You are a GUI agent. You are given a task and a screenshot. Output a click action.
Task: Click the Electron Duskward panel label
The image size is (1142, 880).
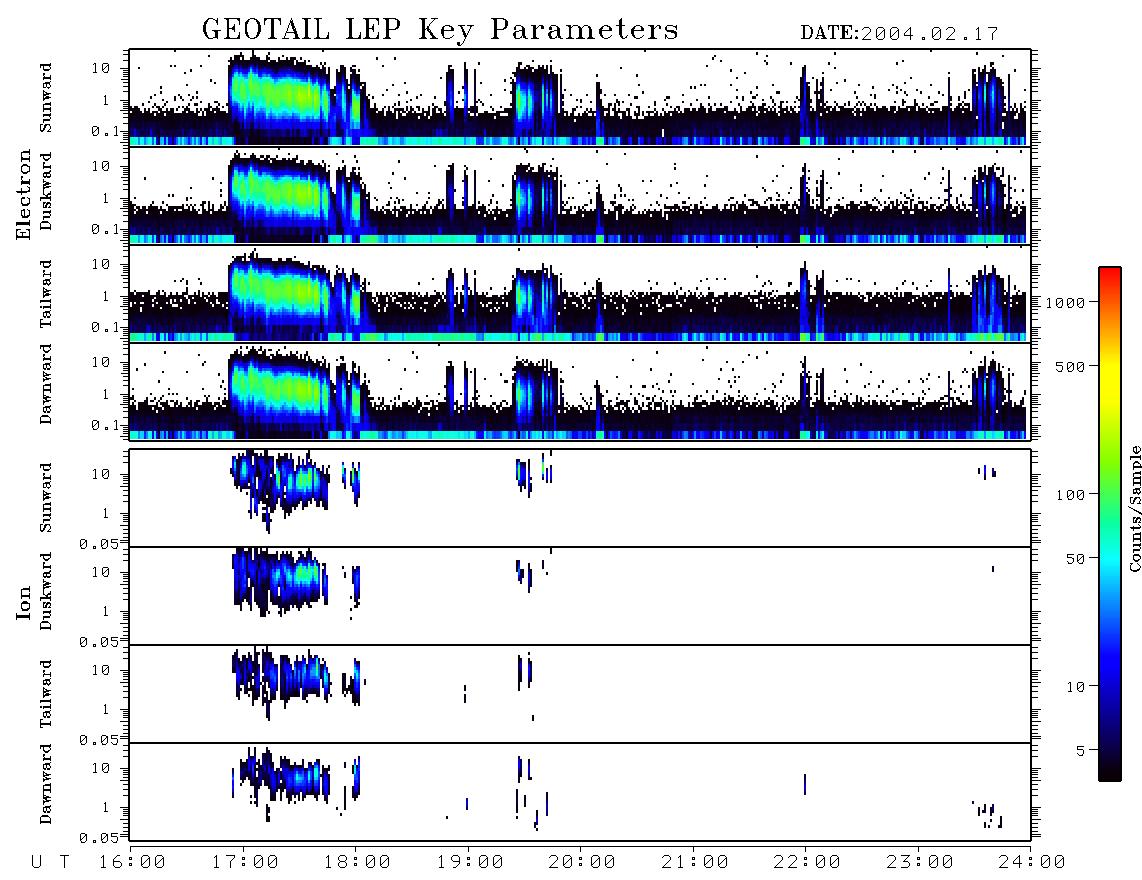46,192
